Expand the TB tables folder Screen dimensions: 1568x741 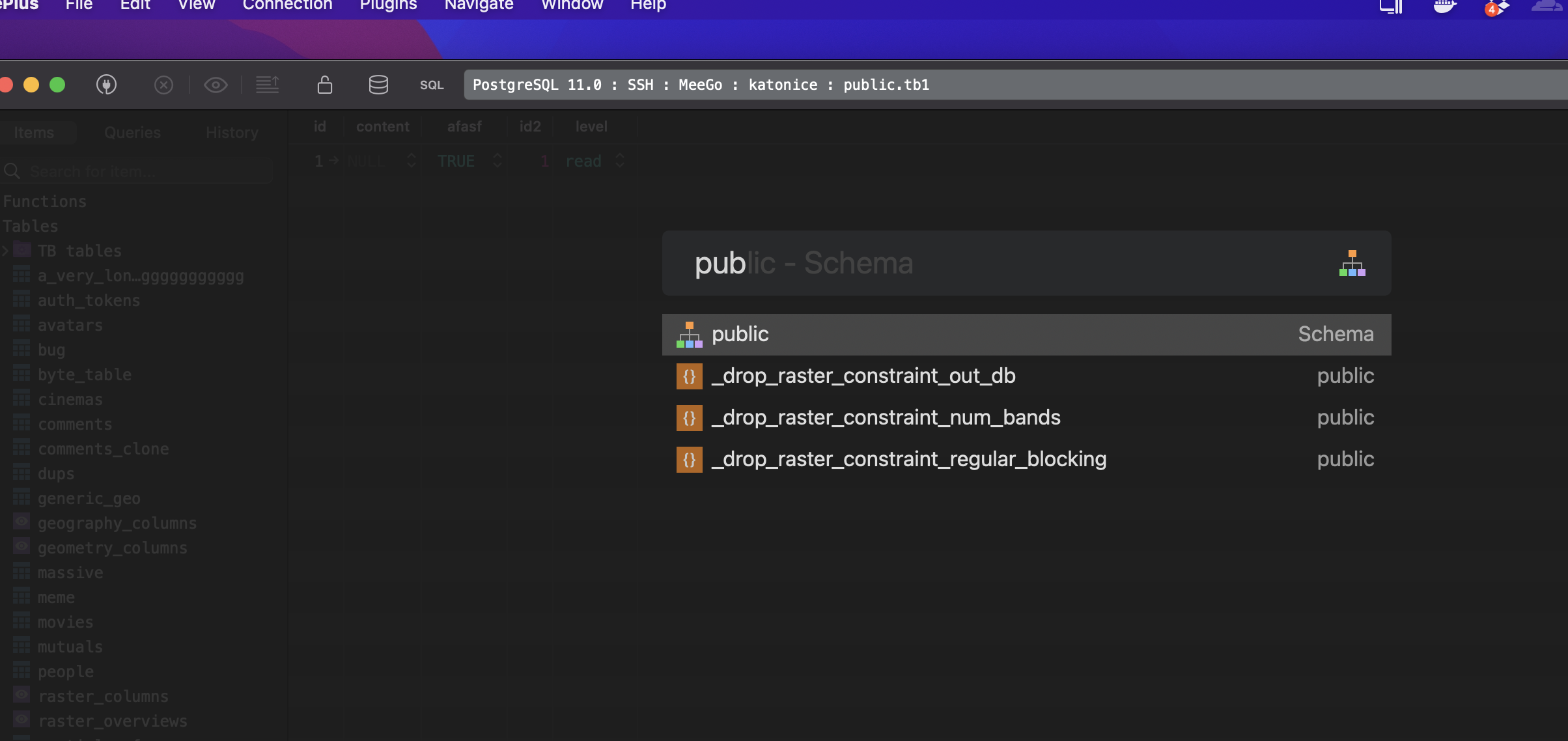[x=7, y=250]
